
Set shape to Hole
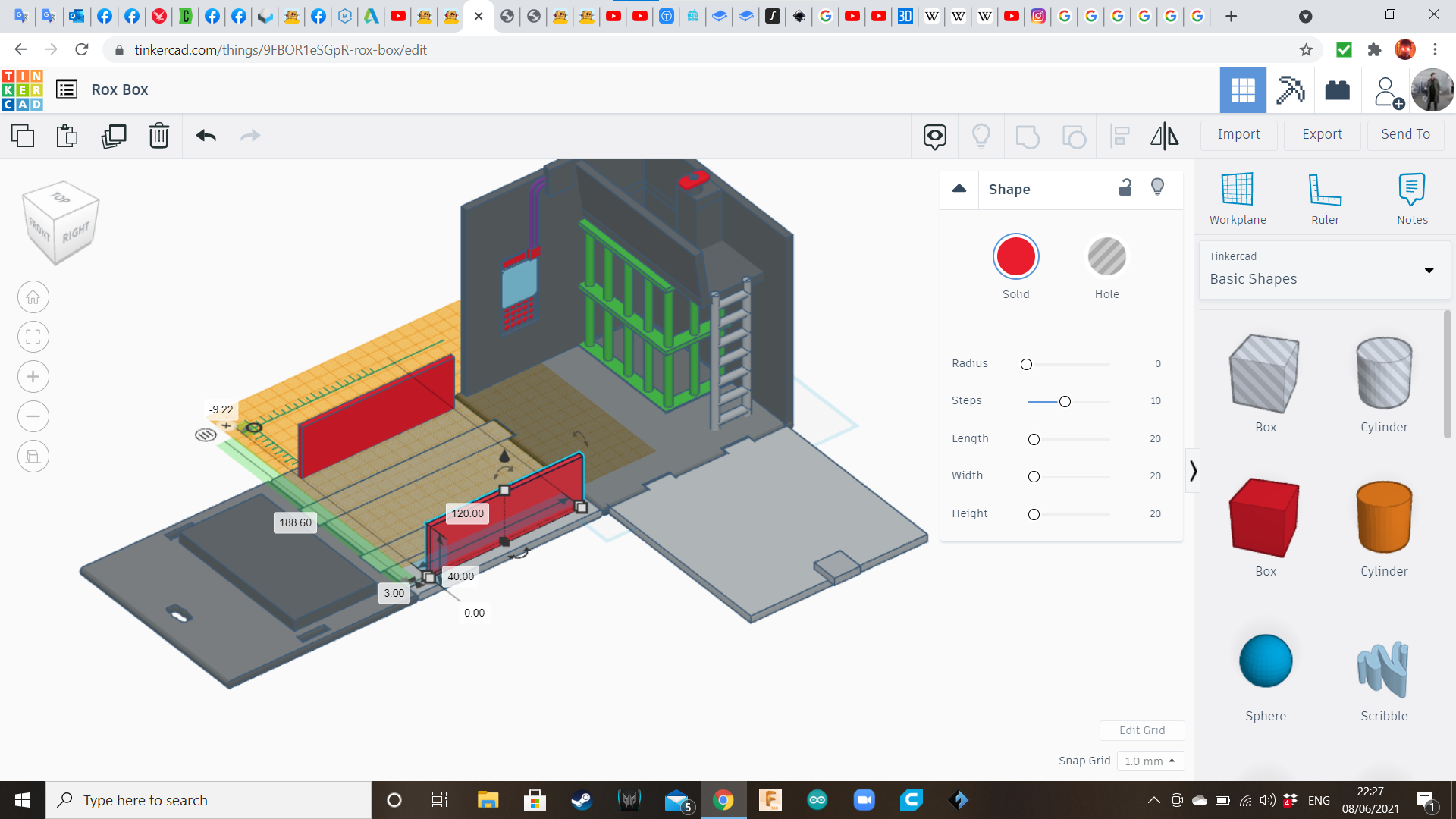tap(1106, 257)
